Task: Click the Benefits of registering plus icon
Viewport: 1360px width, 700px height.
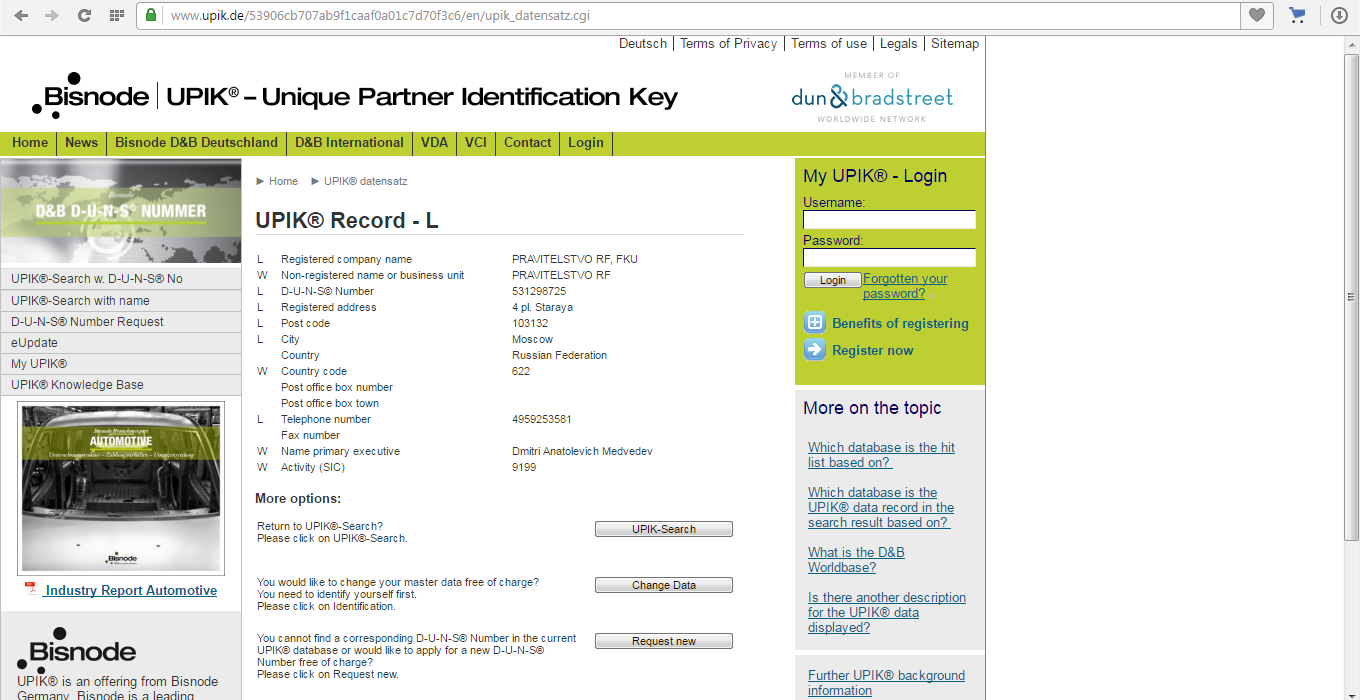Action: click(x=815, y=322)
